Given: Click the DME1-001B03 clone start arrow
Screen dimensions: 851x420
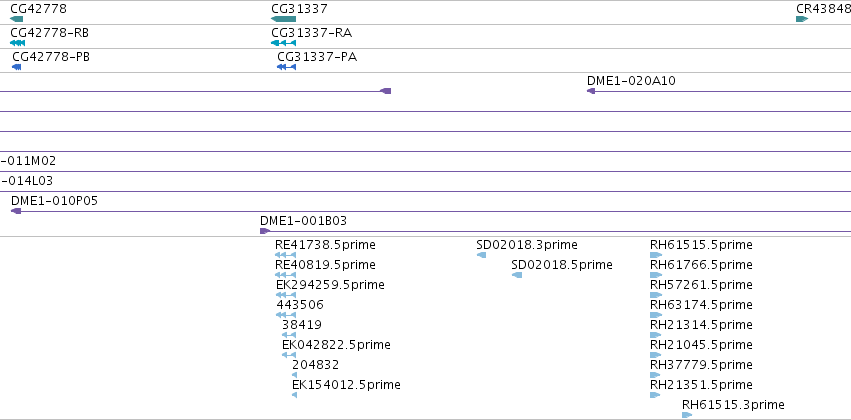Looking at the screenshot, I should [265, 231].
